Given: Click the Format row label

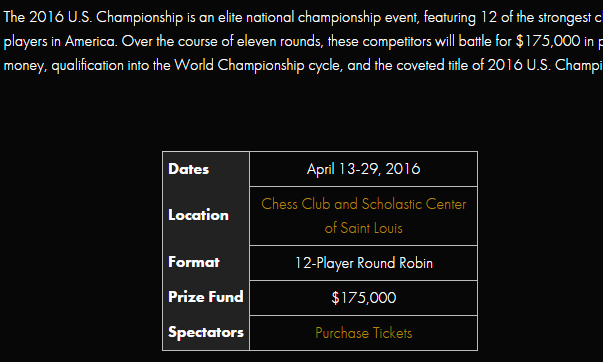Looking at the screenshot, I should [x=194, y=262].
